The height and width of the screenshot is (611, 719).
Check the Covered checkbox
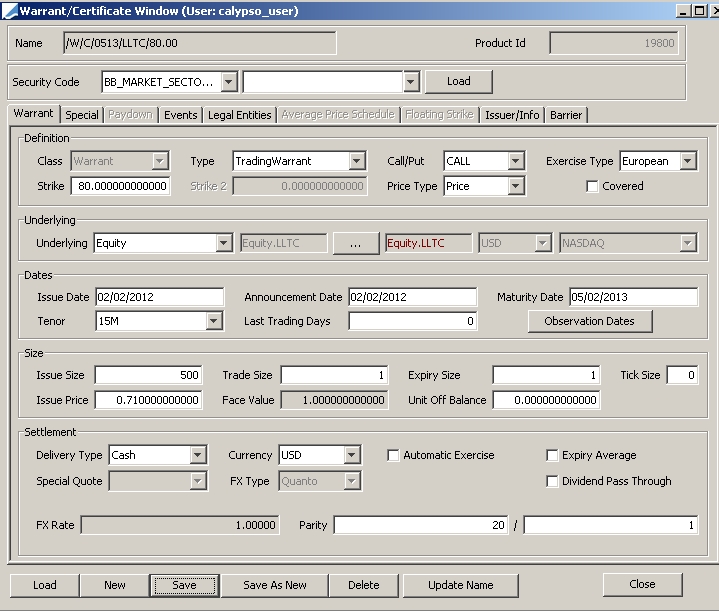pos(592,186)
